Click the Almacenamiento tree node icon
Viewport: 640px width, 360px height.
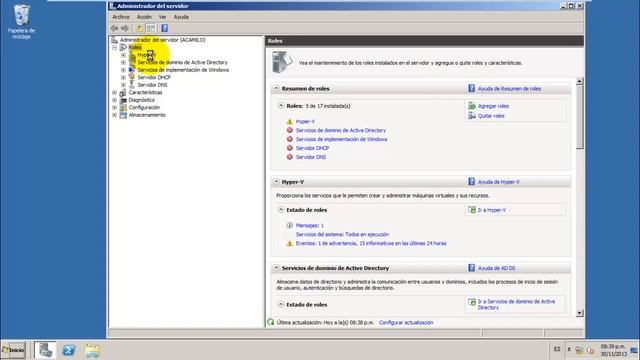click(x=123, y=115)
